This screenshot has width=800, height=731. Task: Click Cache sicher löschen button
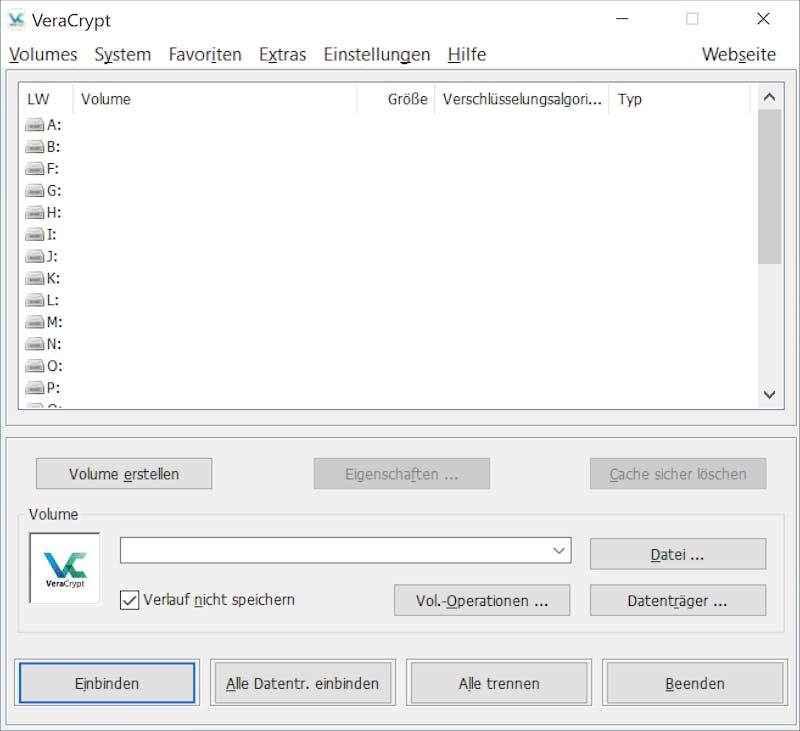click(678, 474)
